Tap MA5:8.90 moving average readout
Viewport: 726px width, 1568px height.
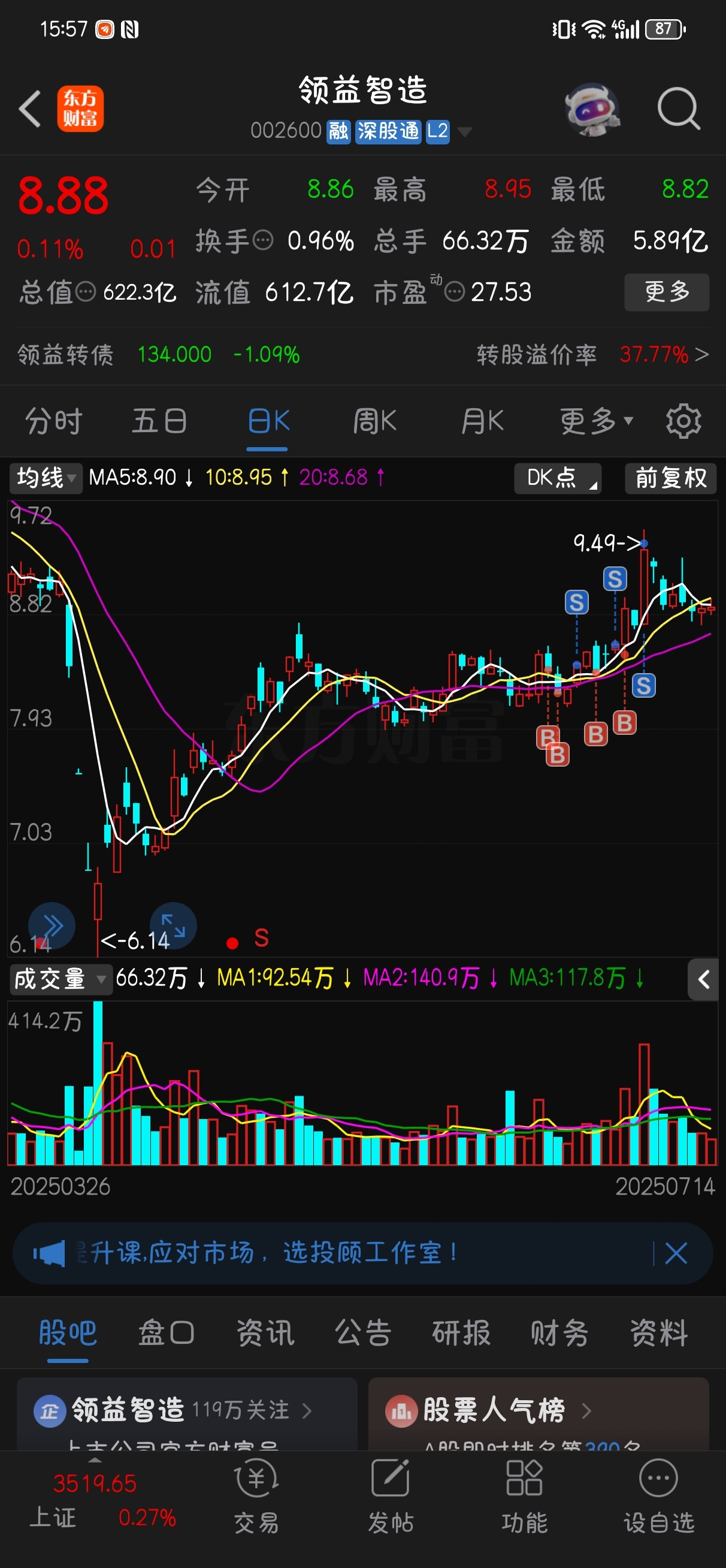(x=141, y=478)
